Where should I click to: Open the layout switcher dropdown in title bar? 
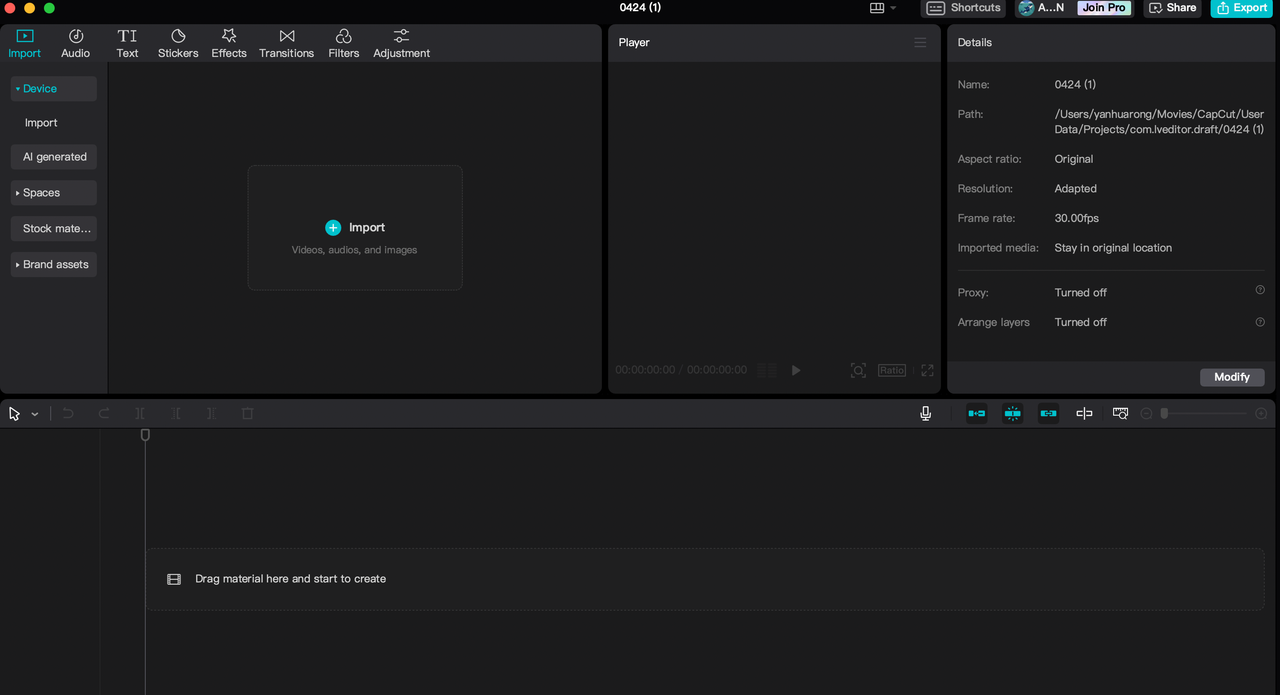coord(883,8)
